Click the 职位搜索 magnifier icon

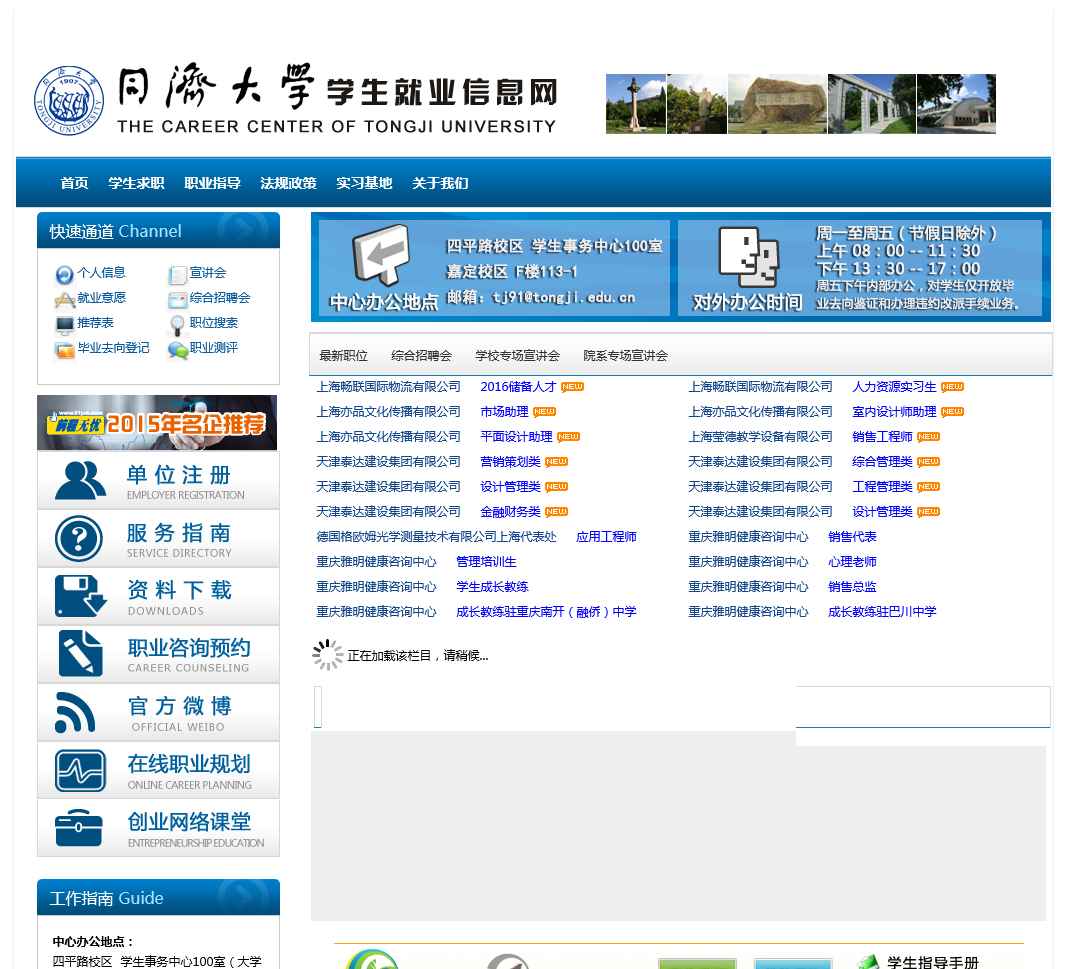pyautogui.click(x=177, y=325)
